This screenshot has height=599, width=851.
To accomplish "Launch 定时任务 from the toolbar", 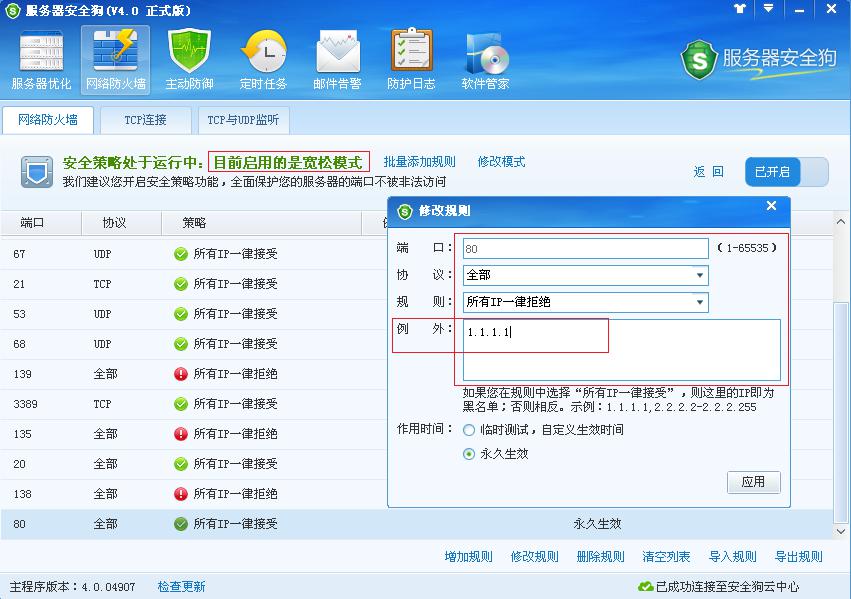I will 264,58.
